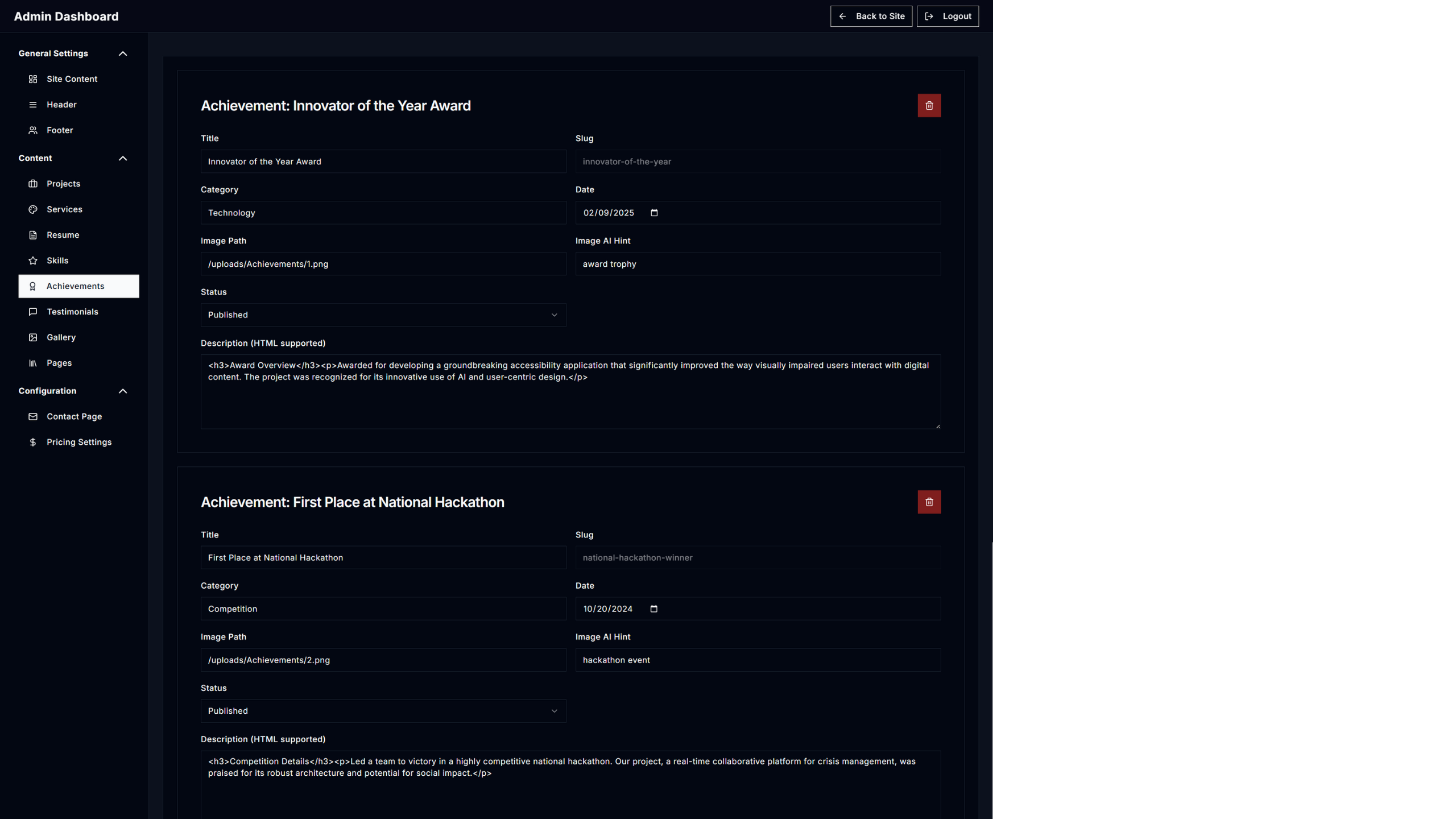Delete the Innovator of the Year achievement
Image resolution: width=1456 pixels, height=819 pixels.
pos(929,106)
